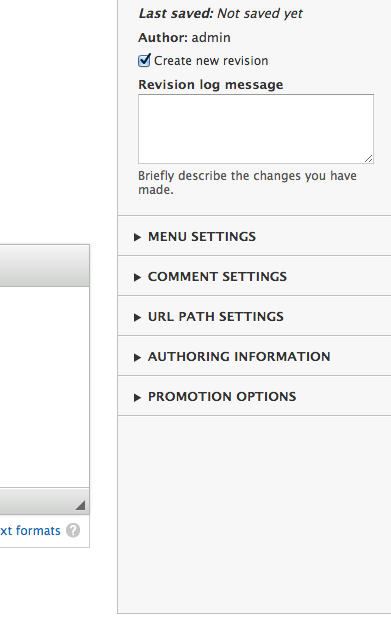
Task: Expand URL Path Settings triangle
Action: click(137, 317)
